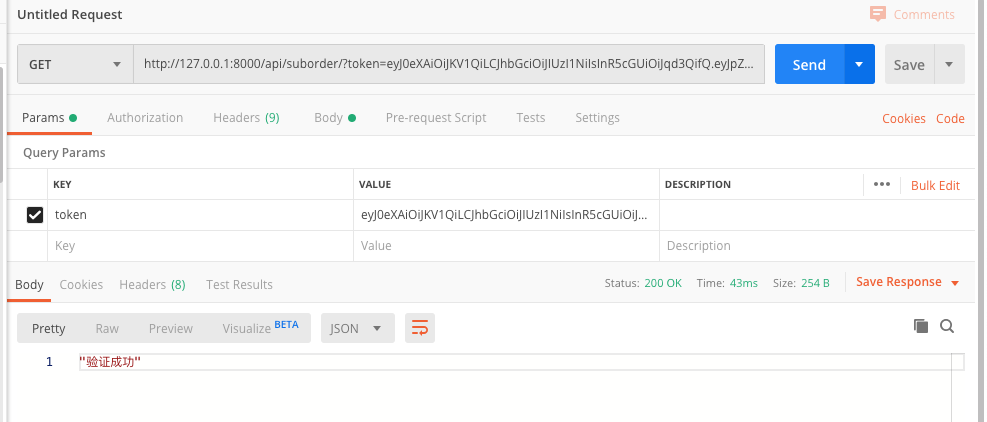987x422 pixels.
Task: Open the Pre-request Script tab
Action: (x=436, y=118)
